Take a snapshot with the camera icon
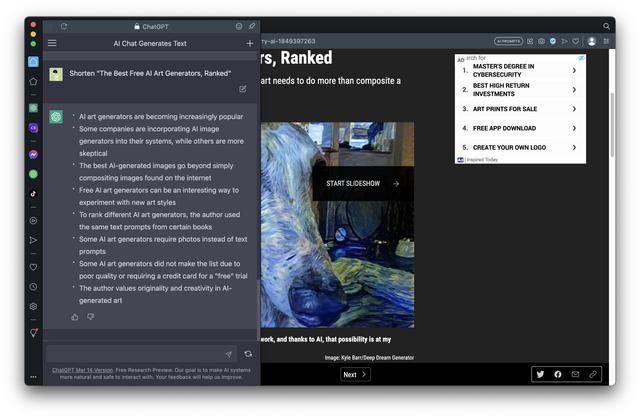 click(x=541, y=41)
